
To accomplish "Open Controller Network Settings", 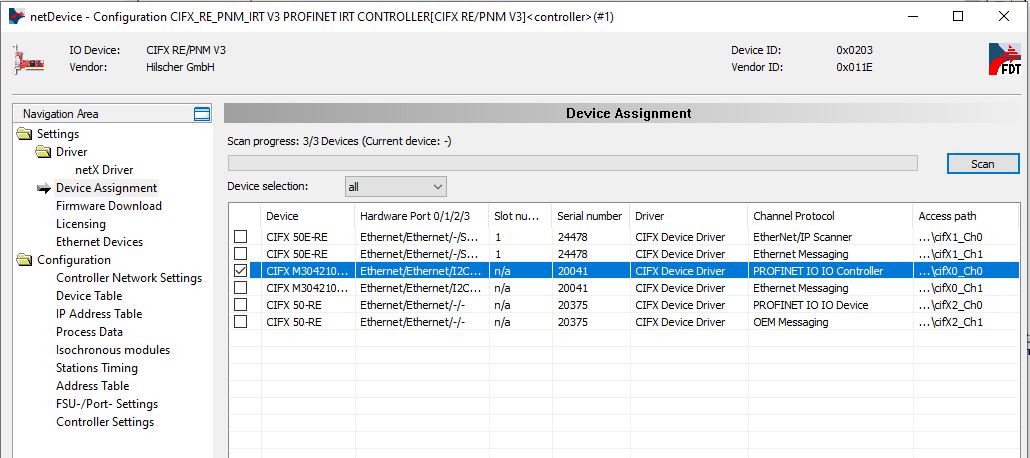I will tap(129, 278).
